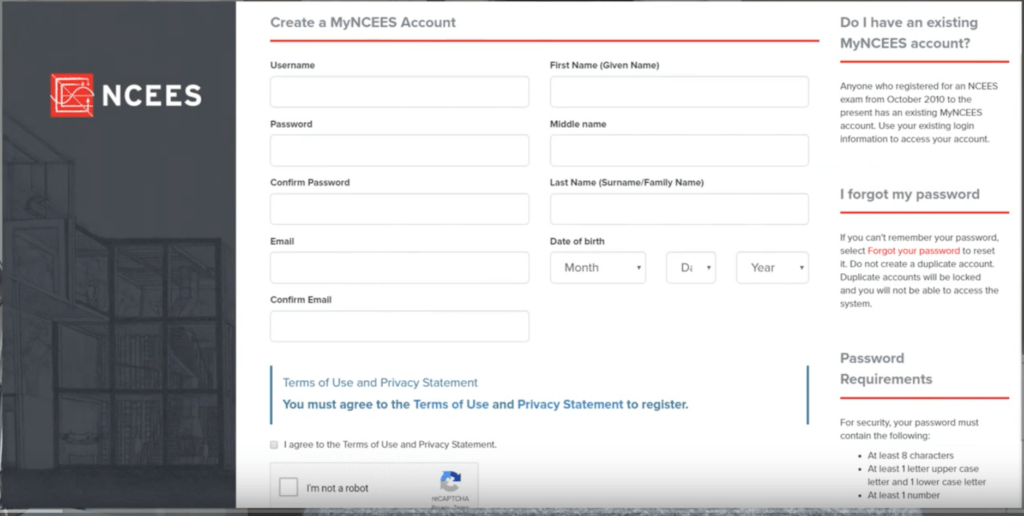
Task: Click the You must agree to register text
Action: coord(485,404)
